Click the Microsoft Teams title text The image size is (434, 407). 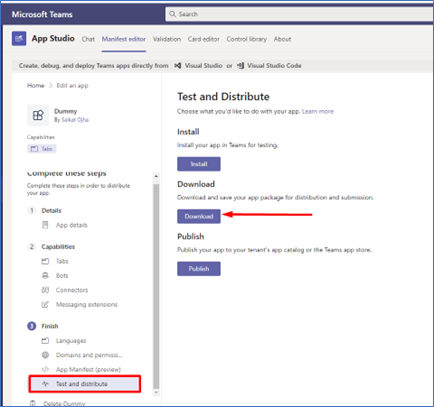[42, 14]
